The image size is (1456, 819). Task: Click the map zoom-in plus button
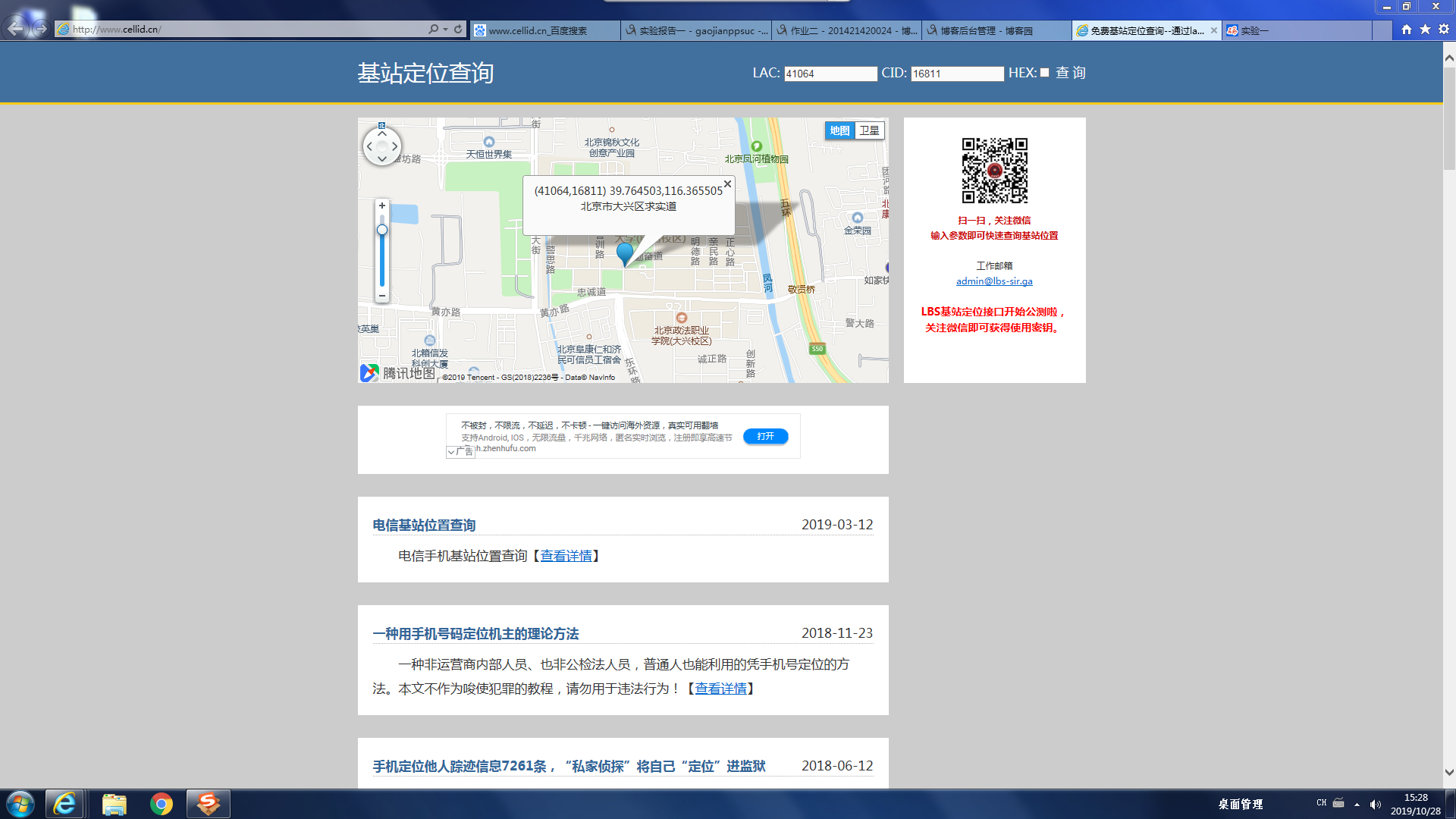point(382,206)
